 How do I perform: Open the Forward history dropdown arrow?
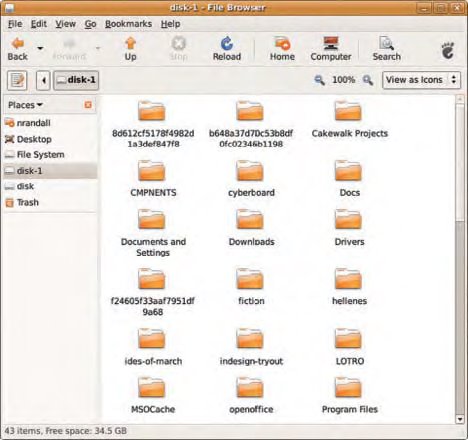click(98, 48)
